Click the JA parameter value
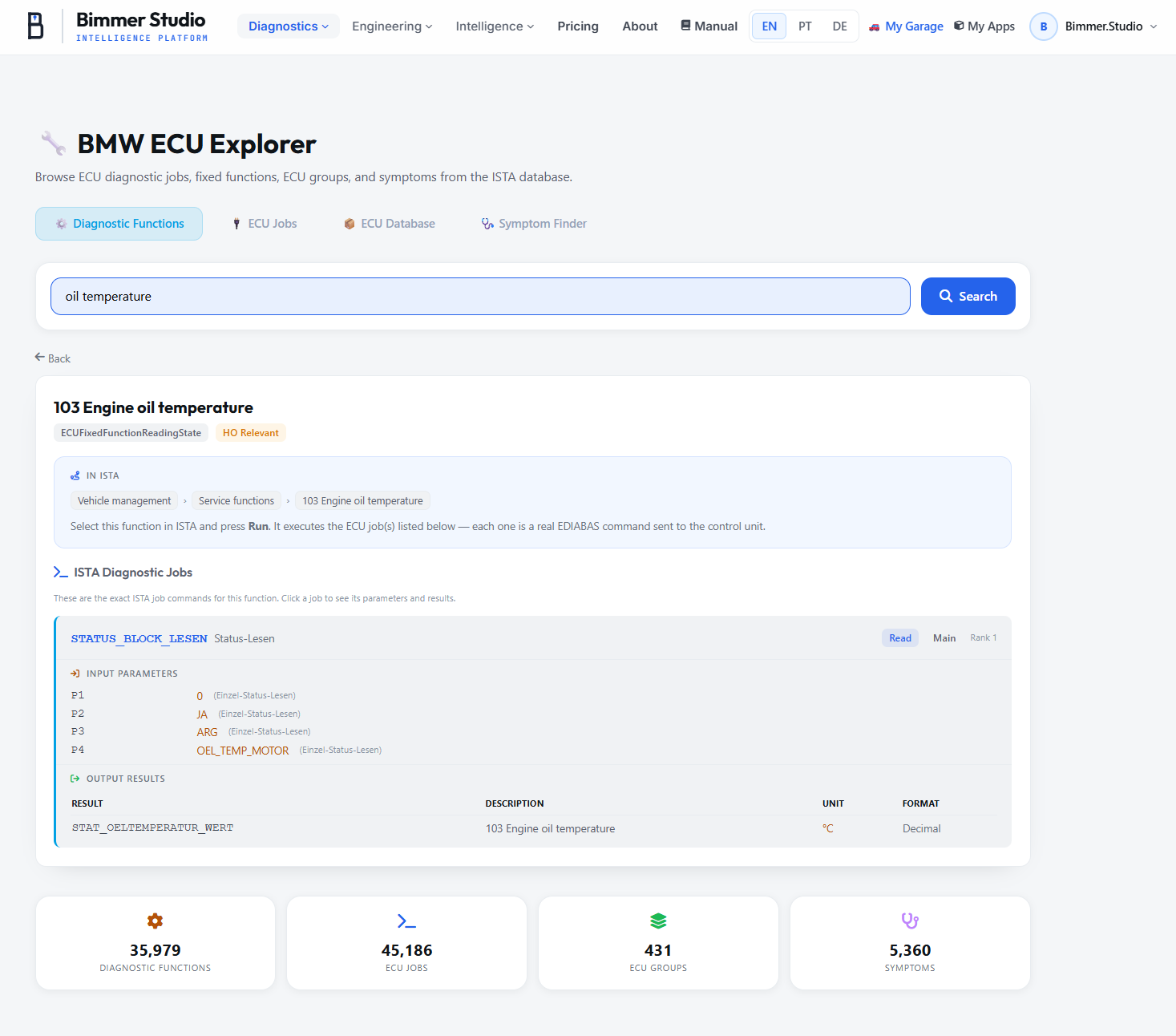This screenshot has width=1176, height=1036. point(202,714)
